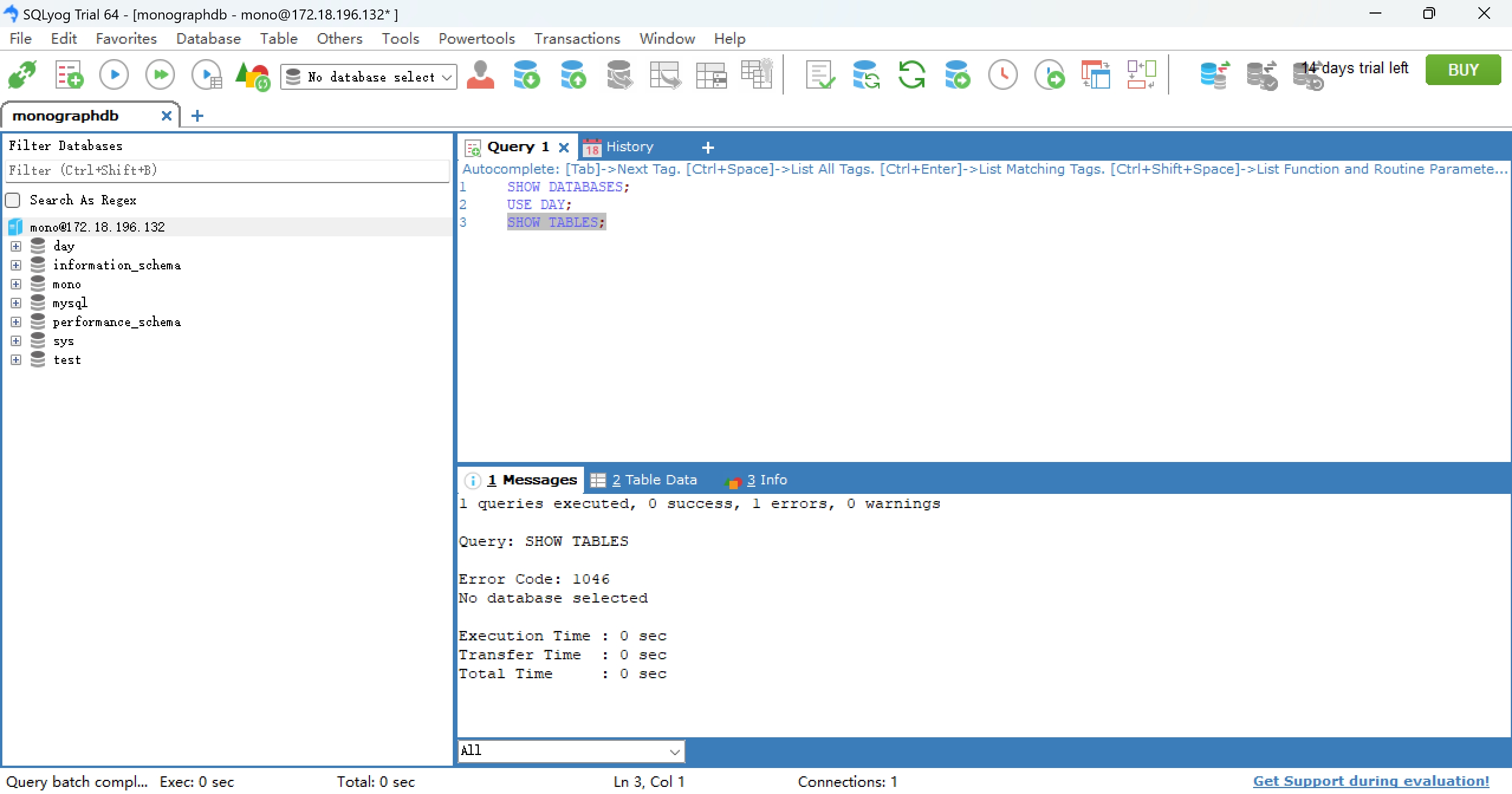Click the format query checkmark icon
Image resolution: width=1512 pixels, height=794 pixels.
(x=820, y=75)
